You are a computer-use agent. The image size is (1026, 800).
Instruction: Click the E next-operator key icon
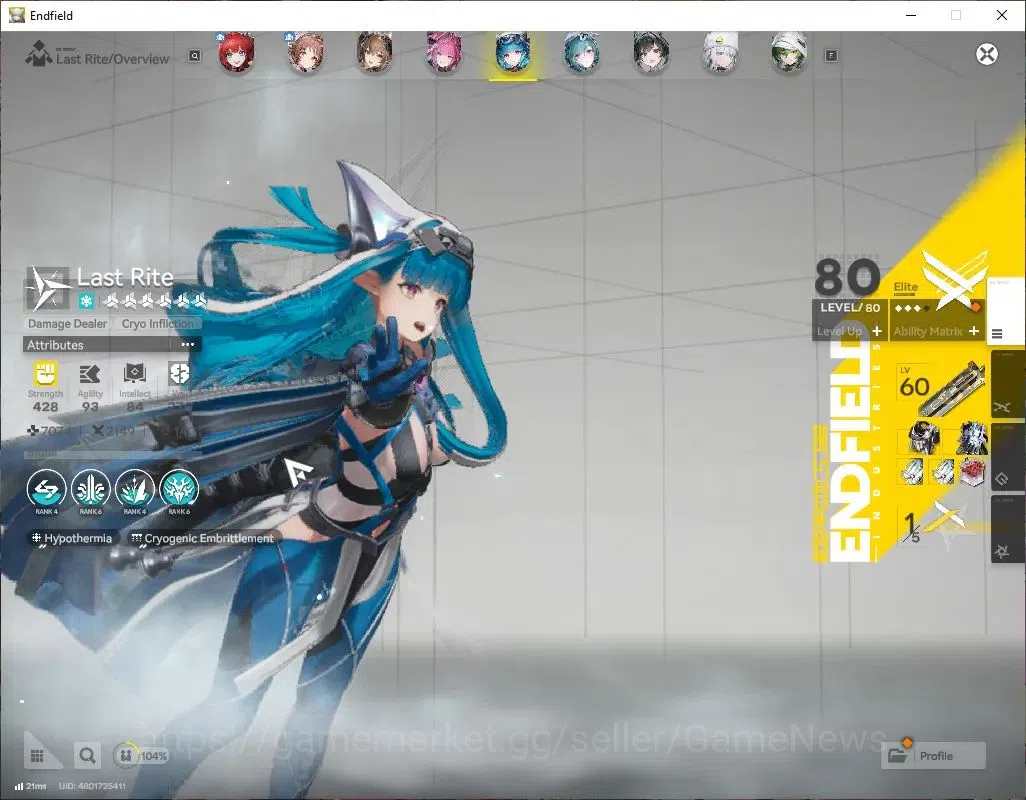[831, 56]
